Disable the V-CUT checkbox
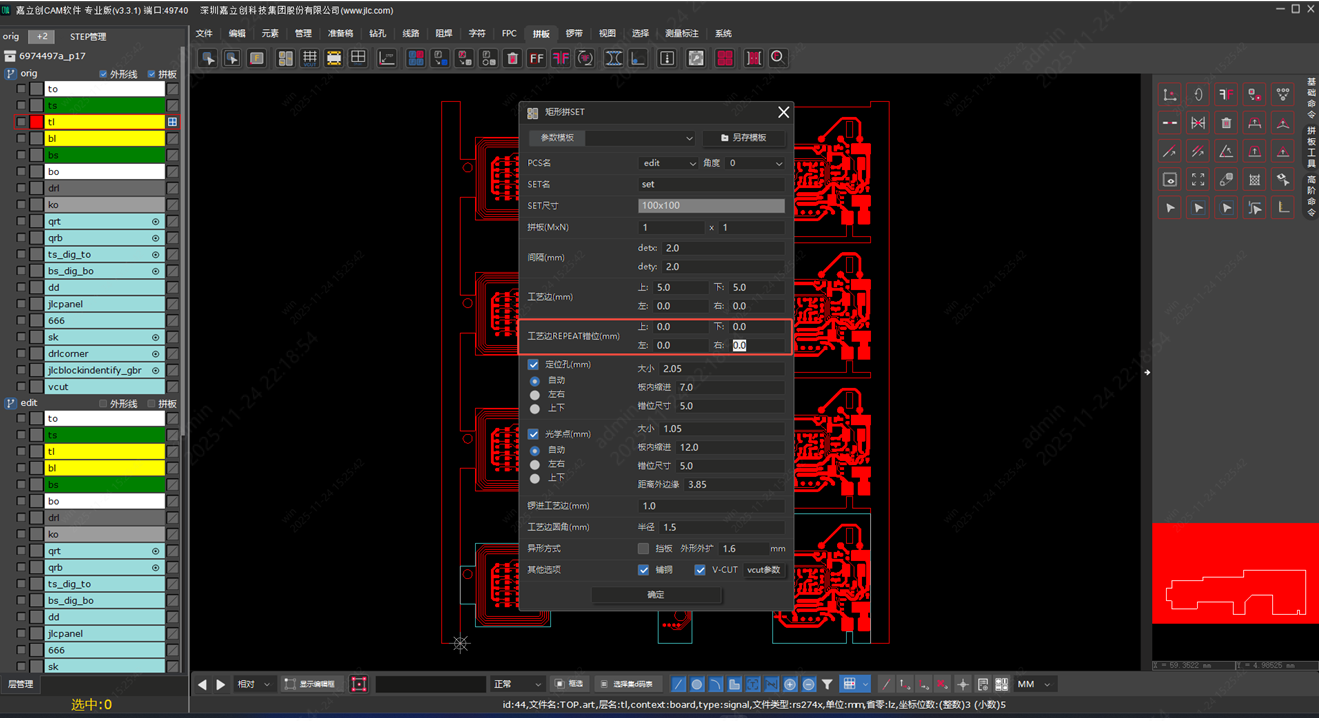Image resolution: width=1321 pixels, height=721 pixels. coord(700,570)
